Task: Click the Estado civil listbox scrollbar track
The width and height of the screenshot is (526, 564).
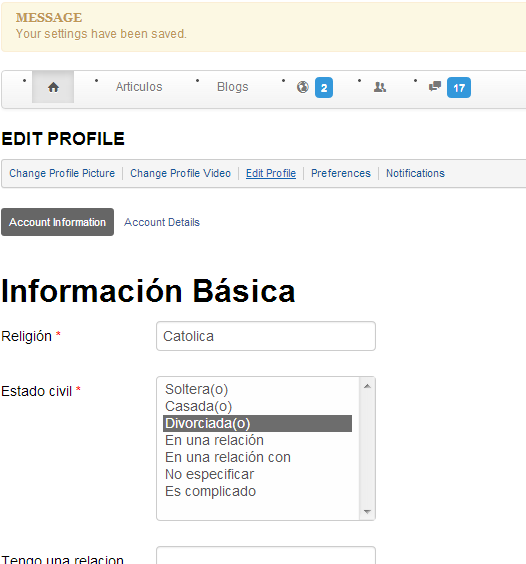Action: [x=367, y=449]
